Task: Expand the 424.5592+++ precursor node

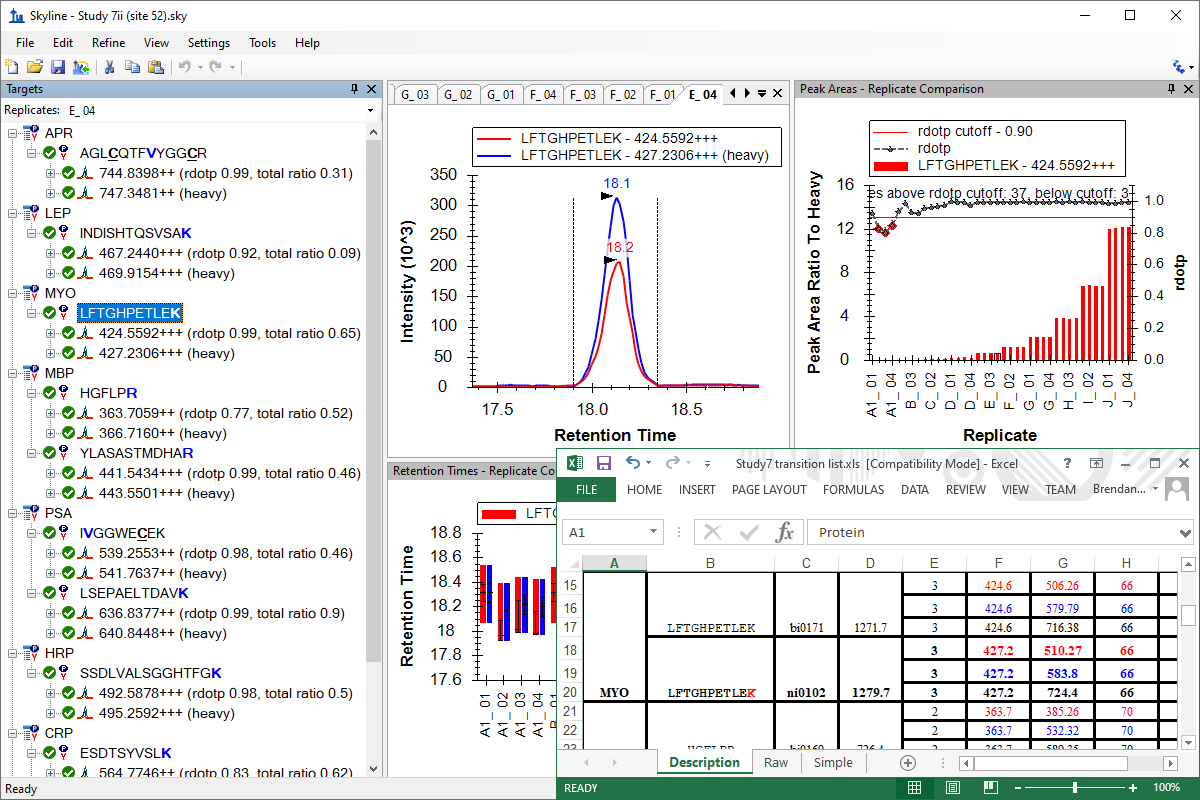Action: (50, 333)
